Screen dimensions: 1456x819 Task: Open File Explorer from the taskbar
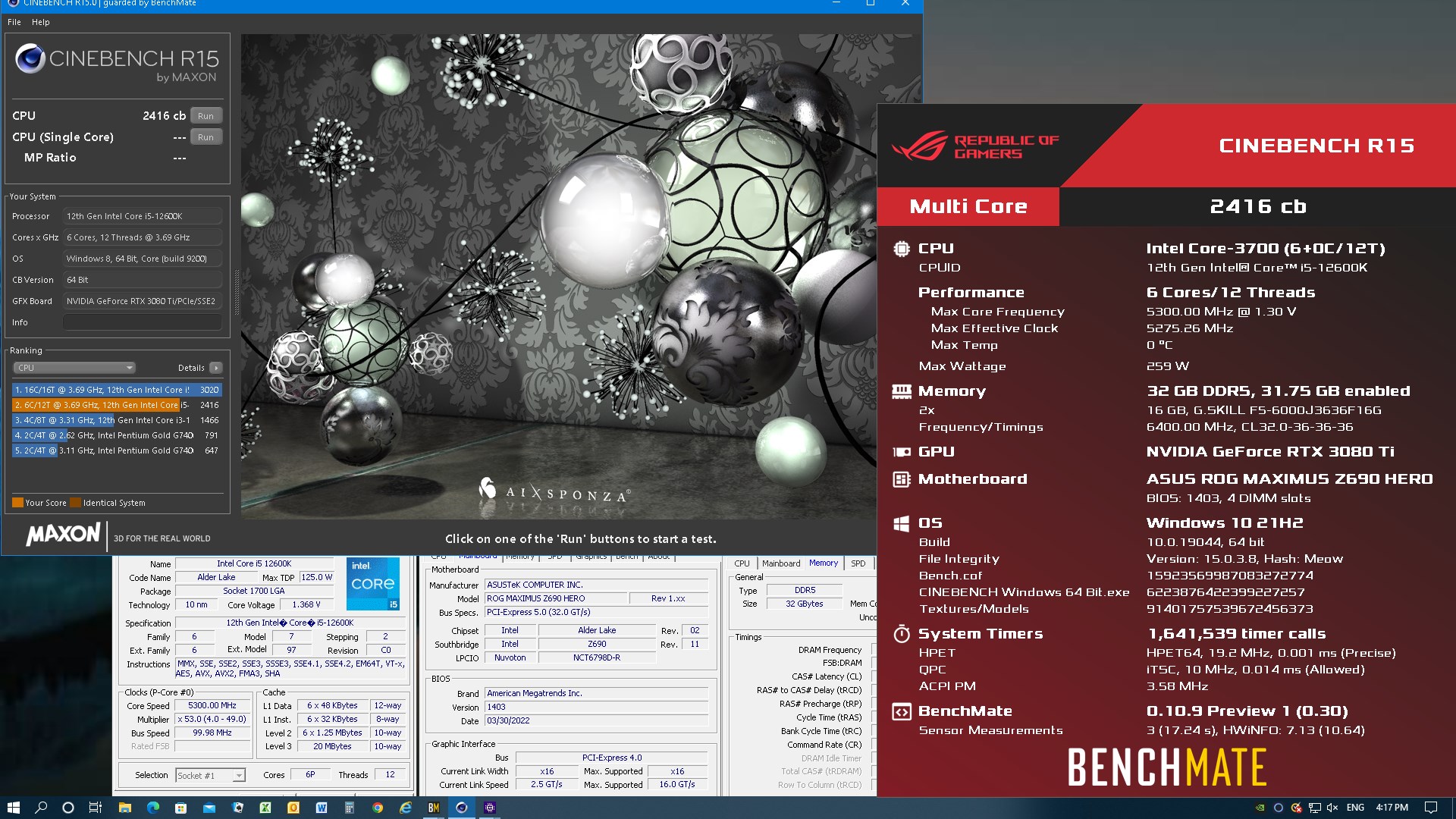pos(125,808)
